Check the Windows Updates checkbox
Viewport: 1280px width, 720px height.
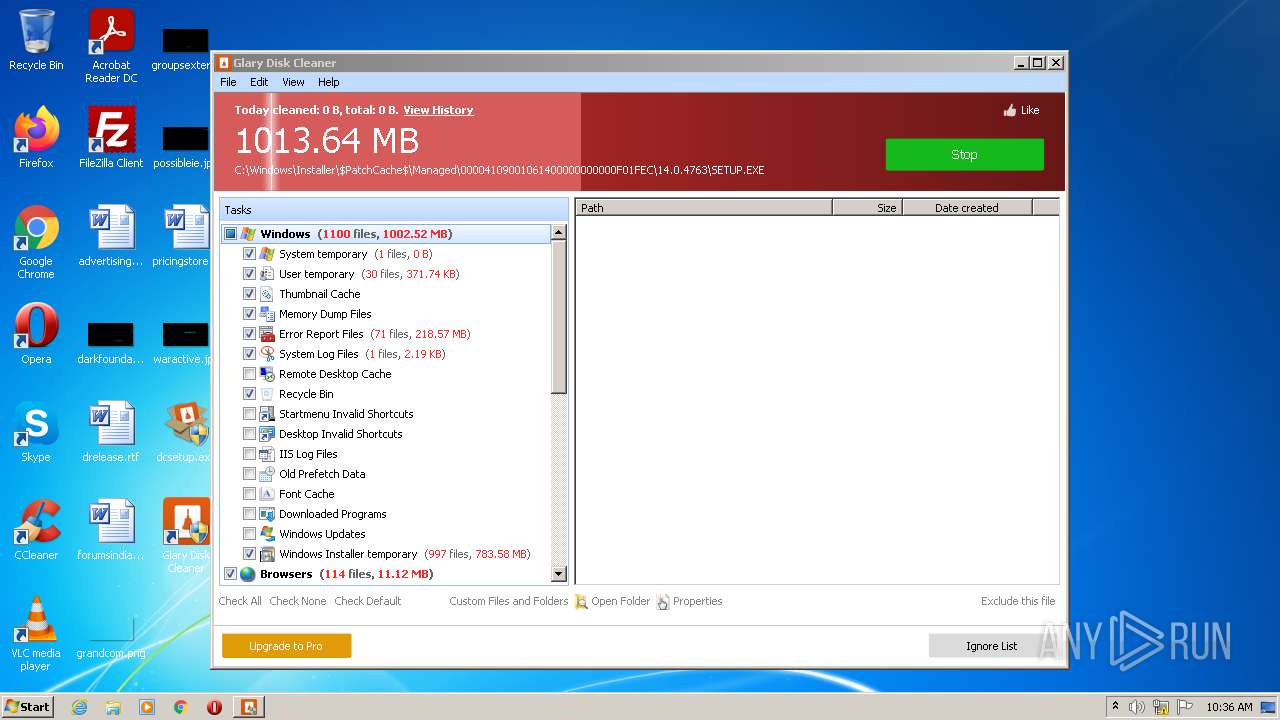(x=250, y=534)
